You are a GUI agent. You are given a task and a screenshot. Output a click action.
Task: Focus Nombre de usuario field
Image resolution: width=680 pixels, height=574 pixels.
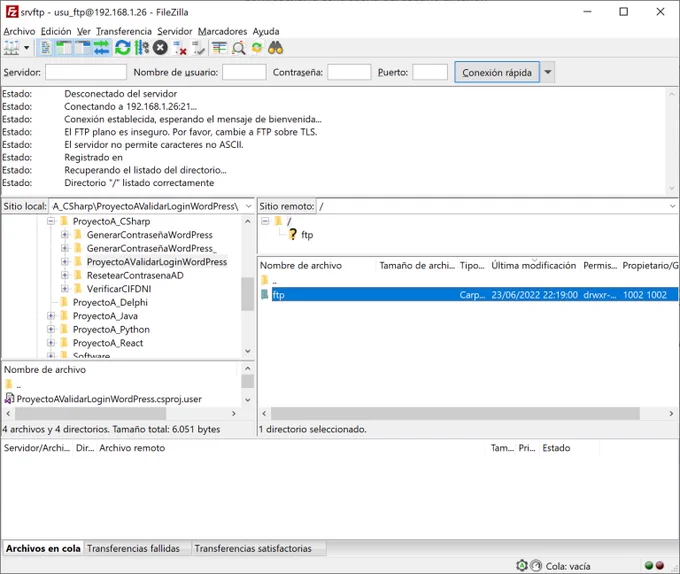pos(244,72)
